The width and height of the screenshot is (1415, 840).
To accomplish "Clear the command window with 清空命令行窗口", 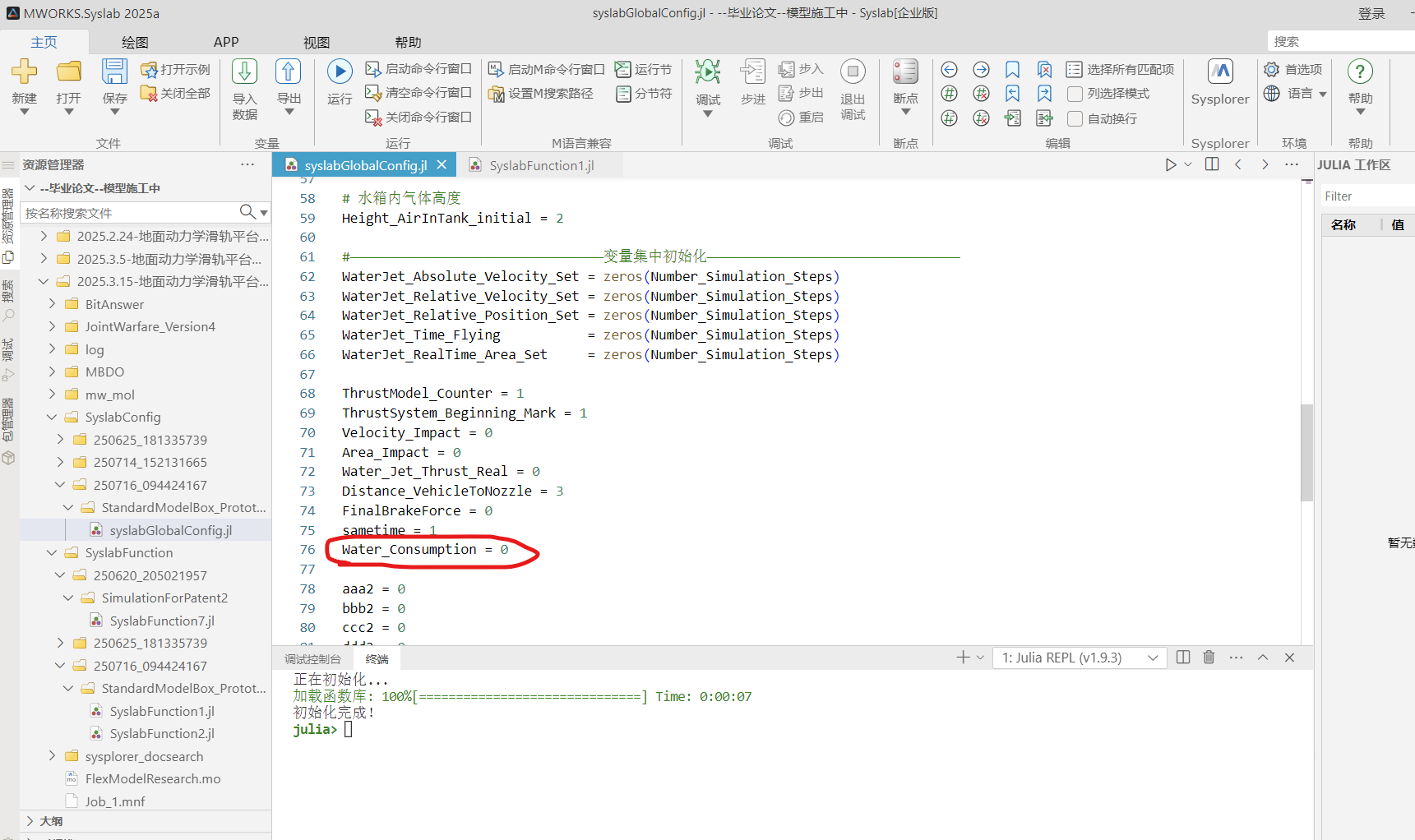I will tap(418, 93).
